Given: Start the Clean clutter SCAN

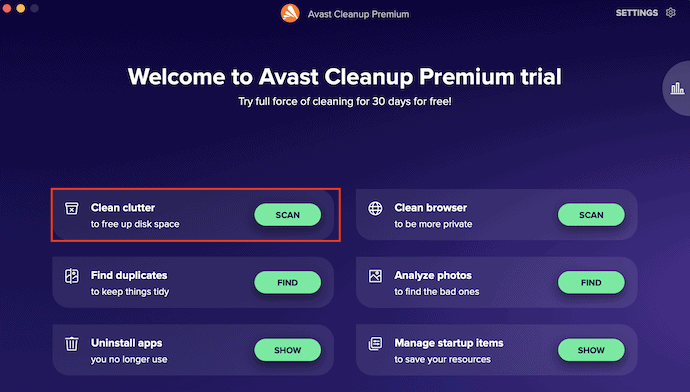Looking at the screenshot, I should 287,215.
